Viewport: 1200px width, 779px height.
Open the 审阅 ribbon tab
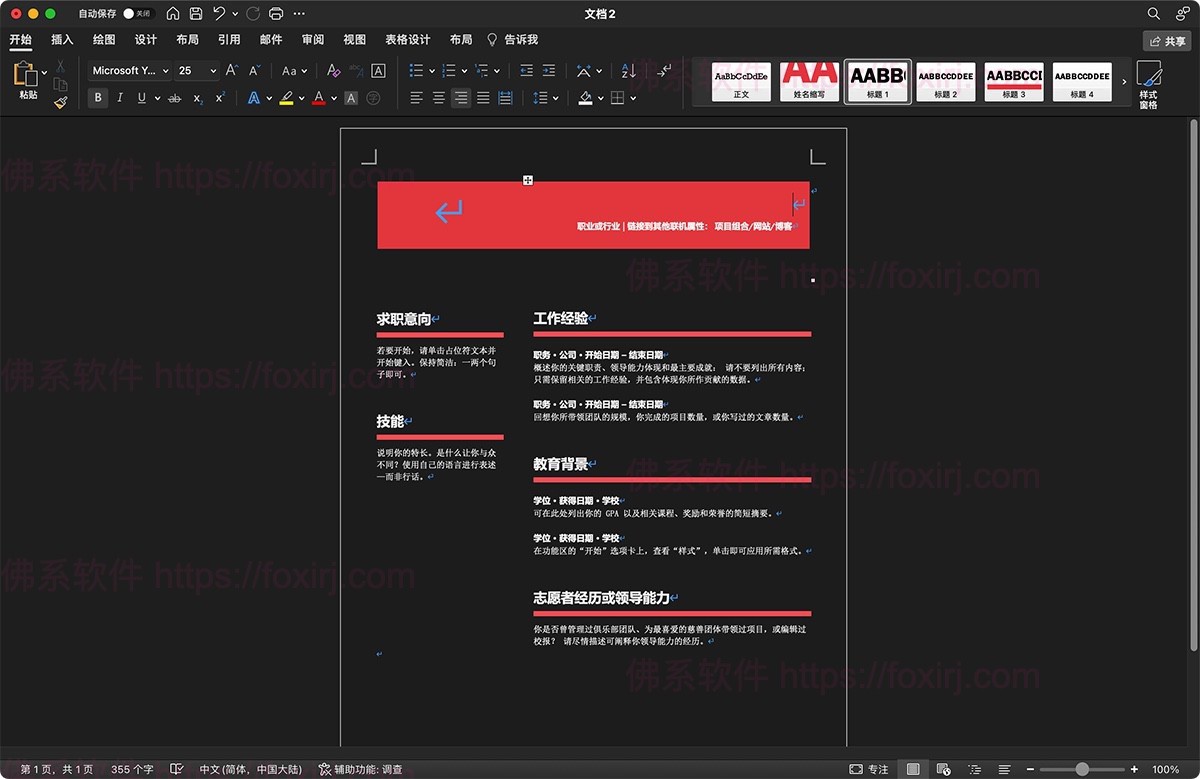[x=312, y=39]
